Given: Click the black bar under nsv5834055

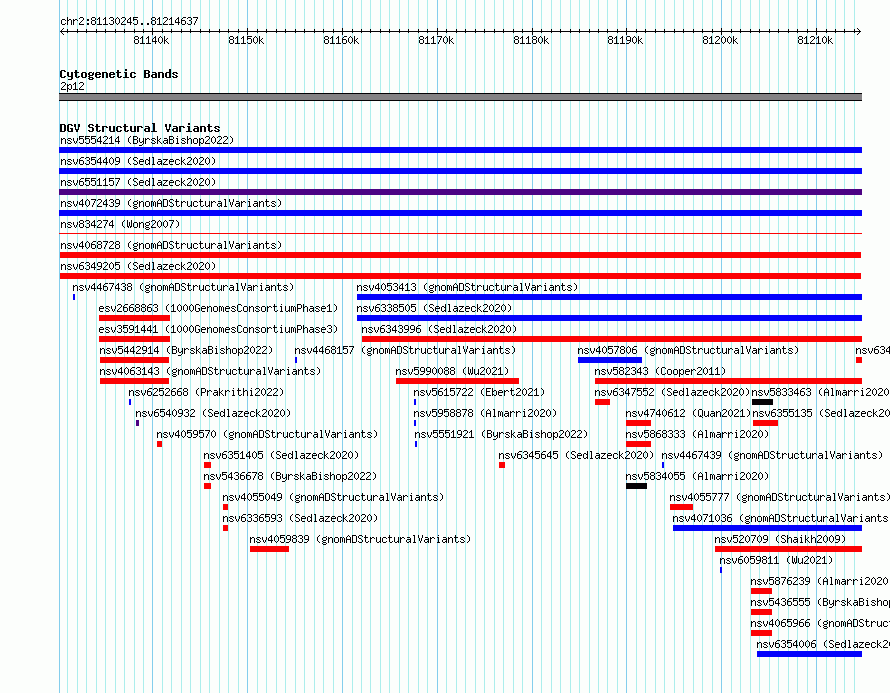Looking at the screenshot, I should click(636, 486).
